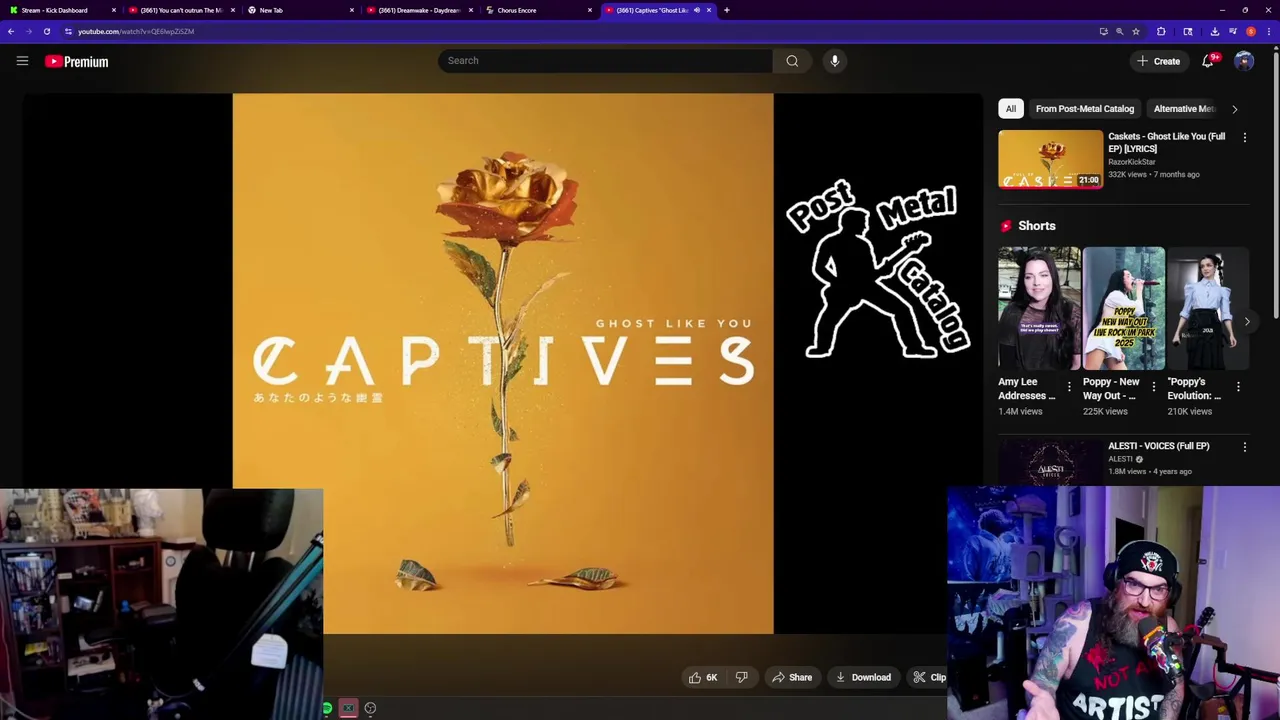1280x720 pixels.
Task: Open more options for ALESTI VOICES video
Action: click(1245, 447)
